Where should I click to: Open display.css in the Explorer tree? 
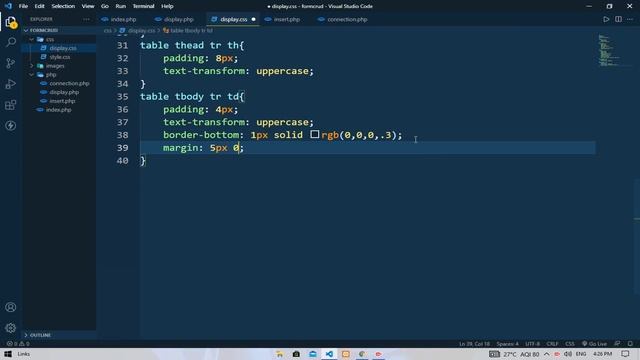tap(63, 48)
